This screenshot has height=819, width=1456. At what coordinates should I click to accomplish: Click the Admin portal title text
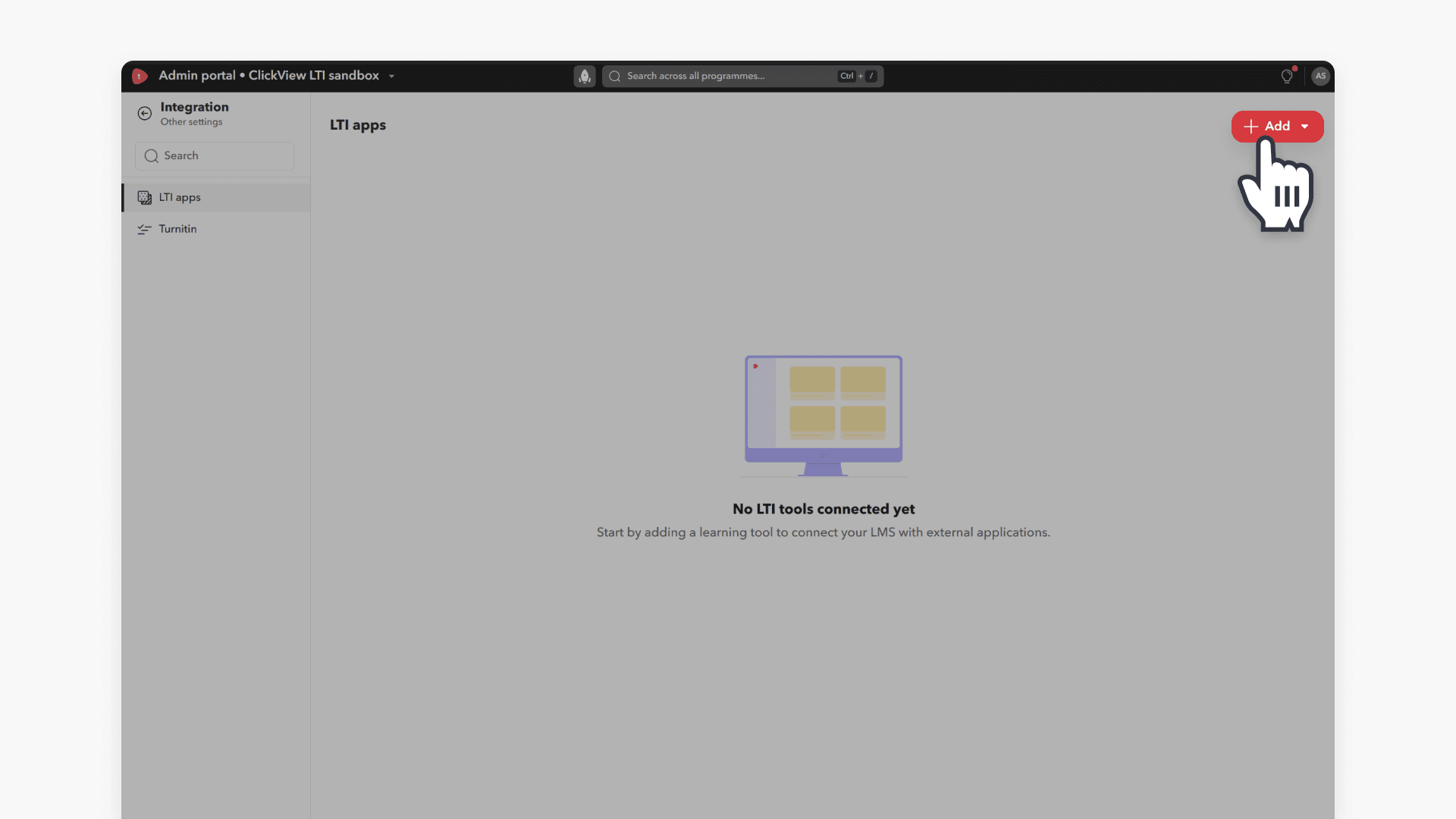197,76
